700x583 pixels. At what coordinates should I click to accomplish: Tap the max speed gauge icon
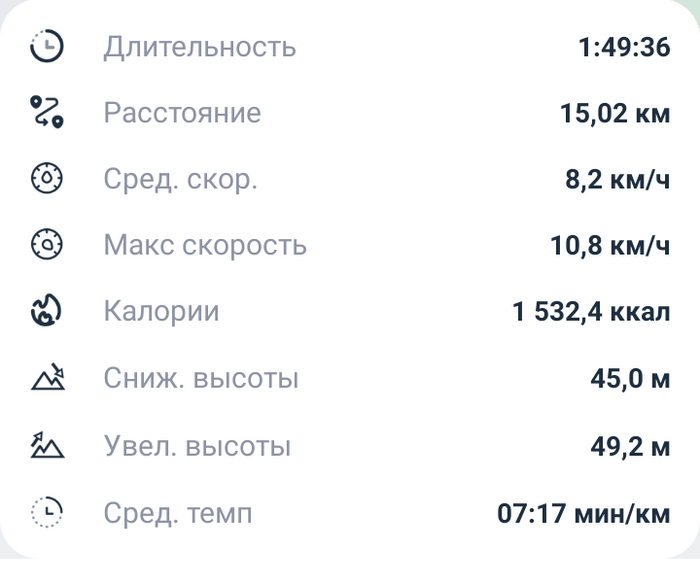(x=47, y=245)
